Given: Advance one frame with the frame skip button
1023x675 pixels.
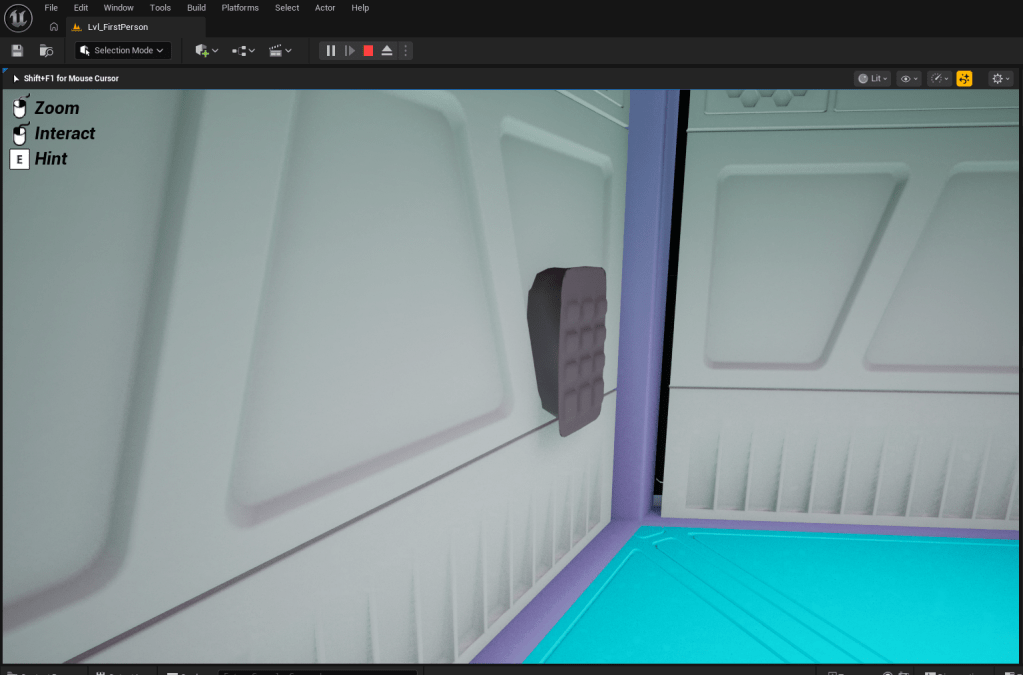Looking at the screenshot, I should pos(349,50).
